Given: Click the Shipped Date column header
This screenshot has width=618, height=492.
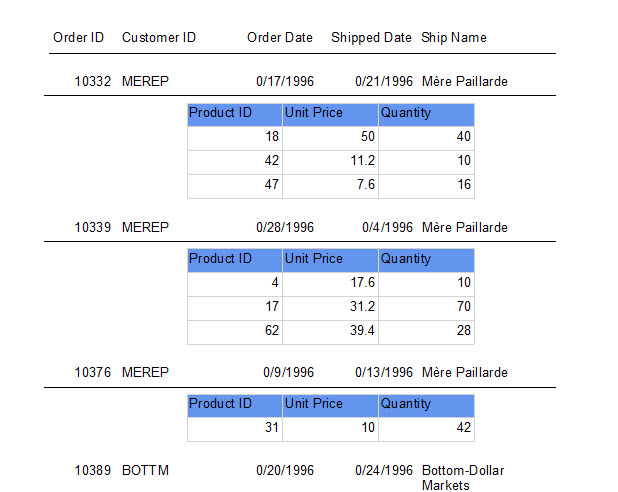Looking at the screenshot, I should tap(371, 37).
